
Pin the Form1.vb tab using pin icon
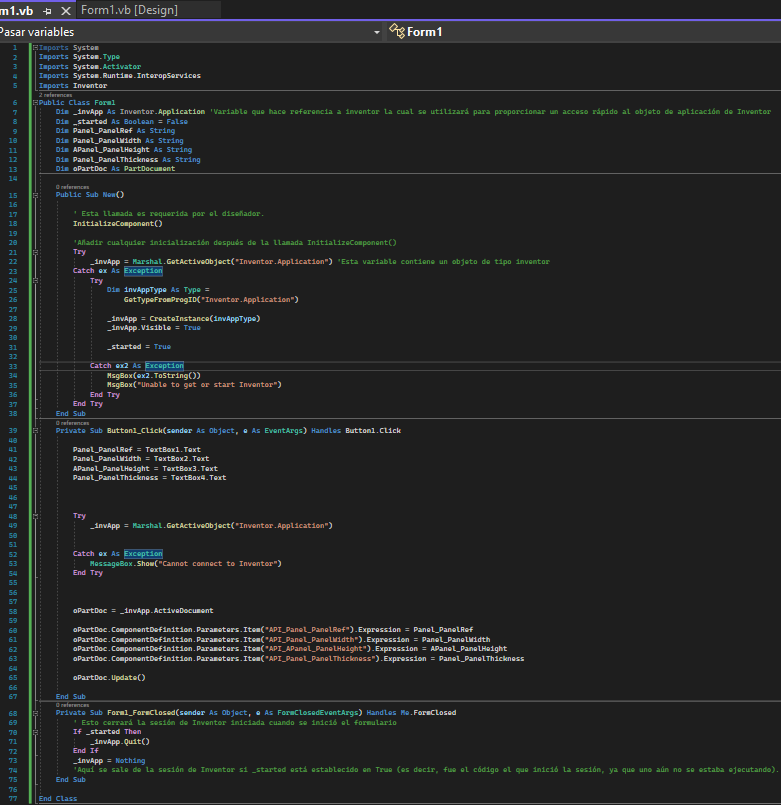pos(47,10)
